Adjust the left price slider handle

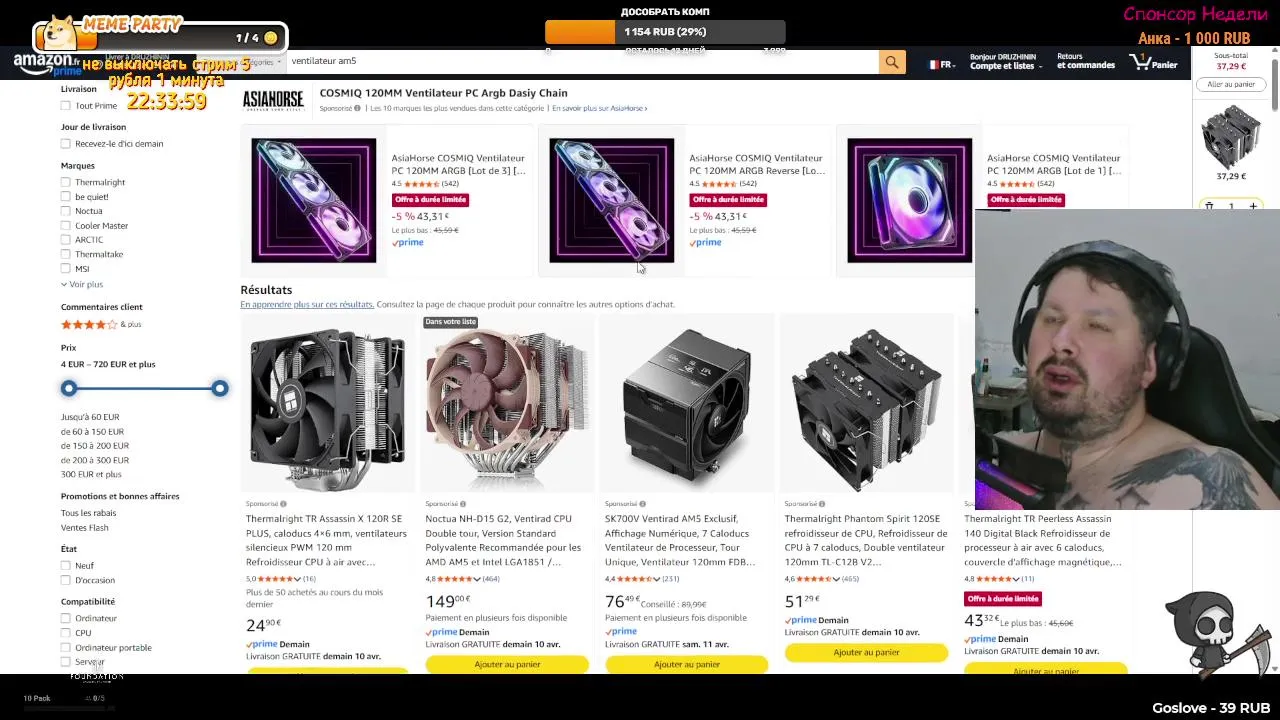69,388
